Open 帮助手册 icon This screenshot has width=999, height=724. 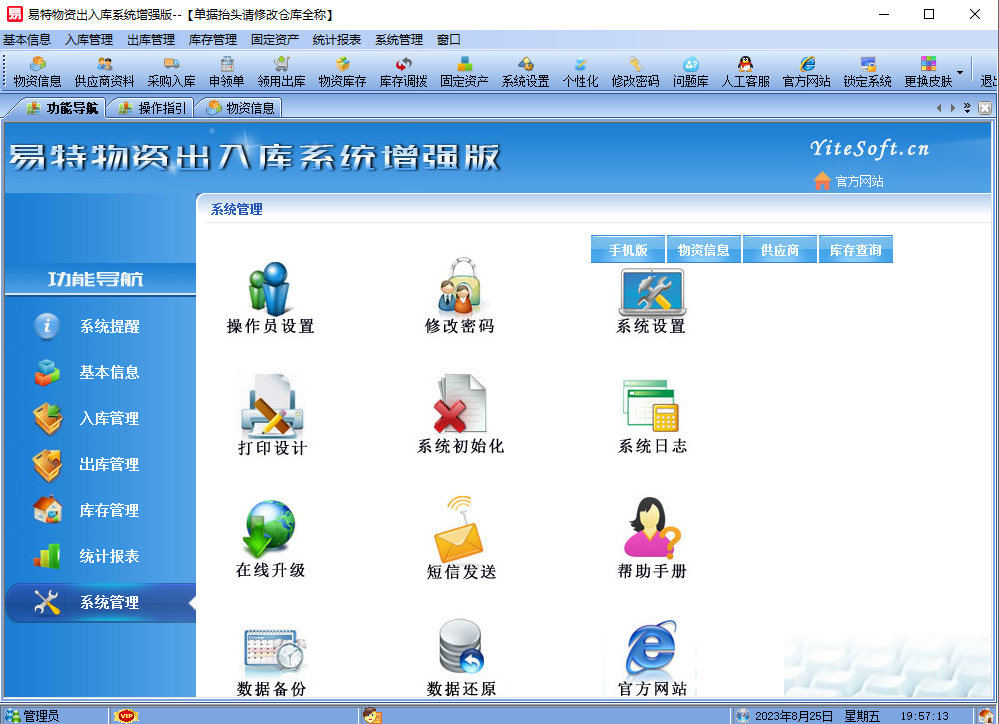click(x=652, y=538)
